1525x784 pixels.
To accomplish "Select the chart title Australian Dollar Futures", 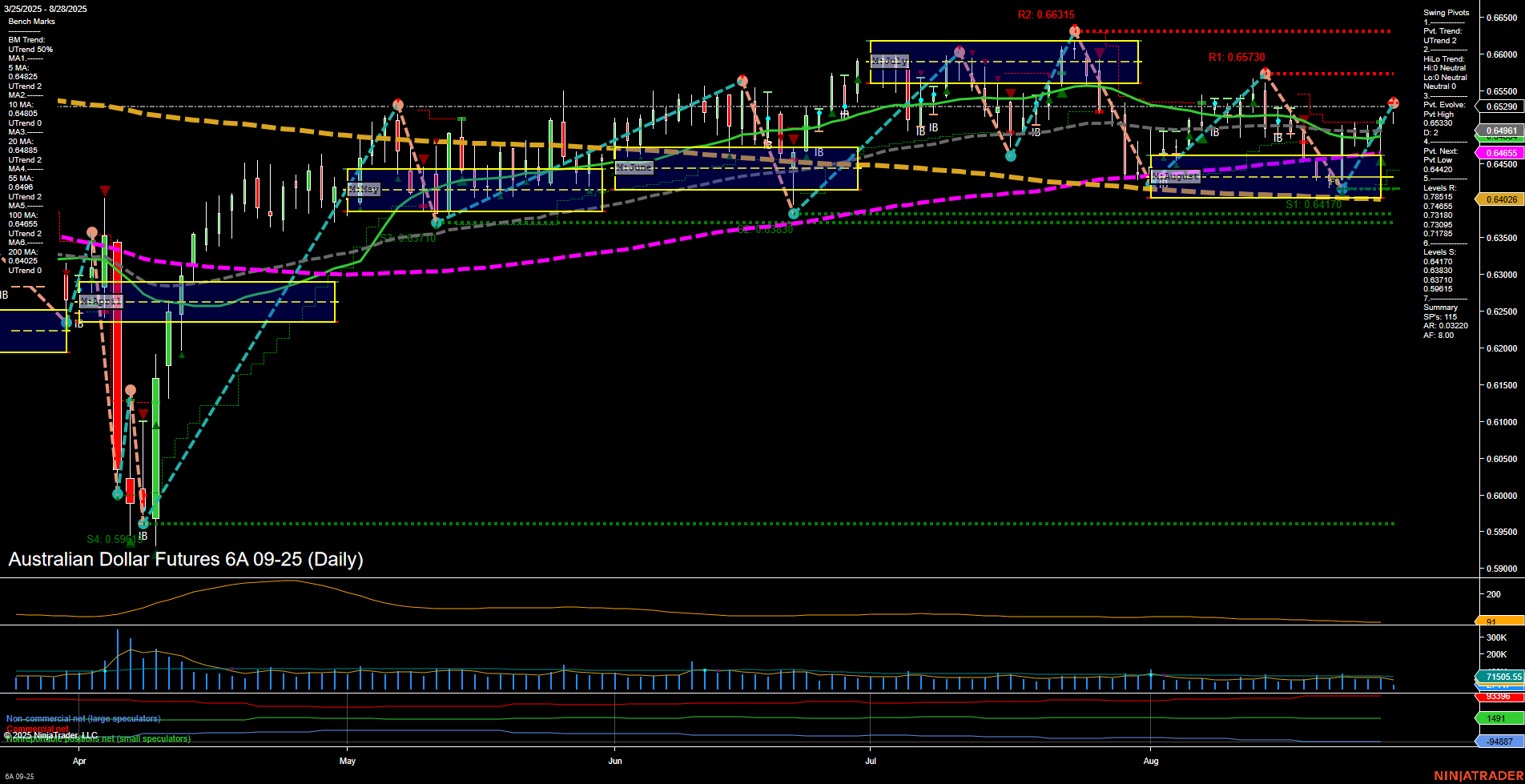I will pyautogui.click(x=186, y=559).
